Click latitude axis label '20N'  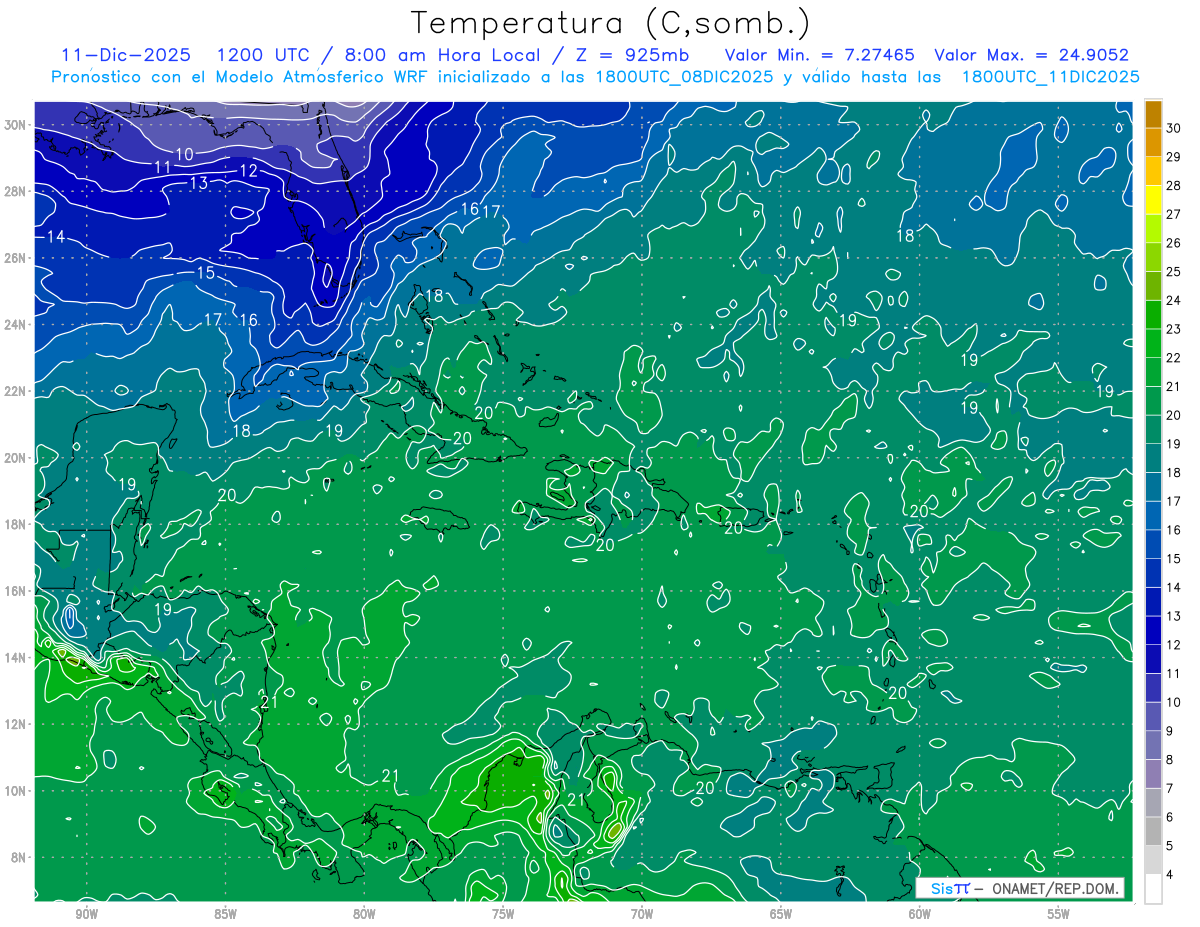pos(17,458)
